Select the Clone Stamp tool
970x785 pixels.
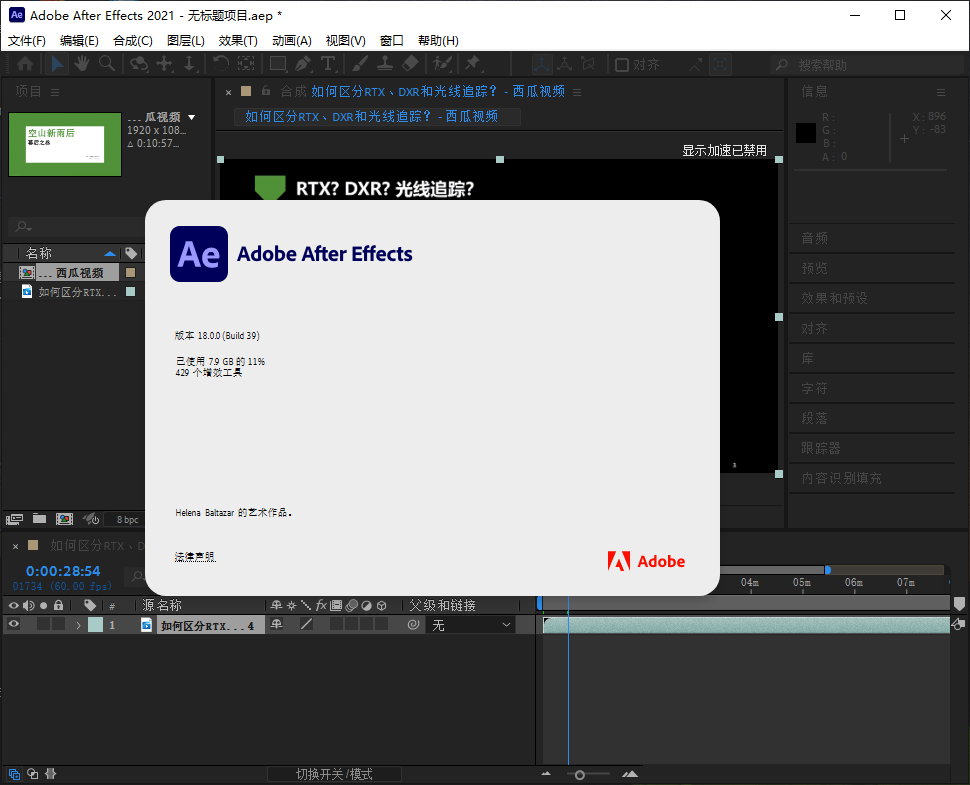[385, 64]
